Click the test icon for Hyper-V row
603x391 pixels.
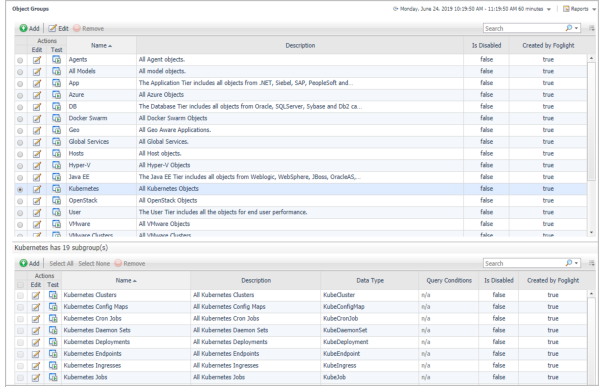57,165
